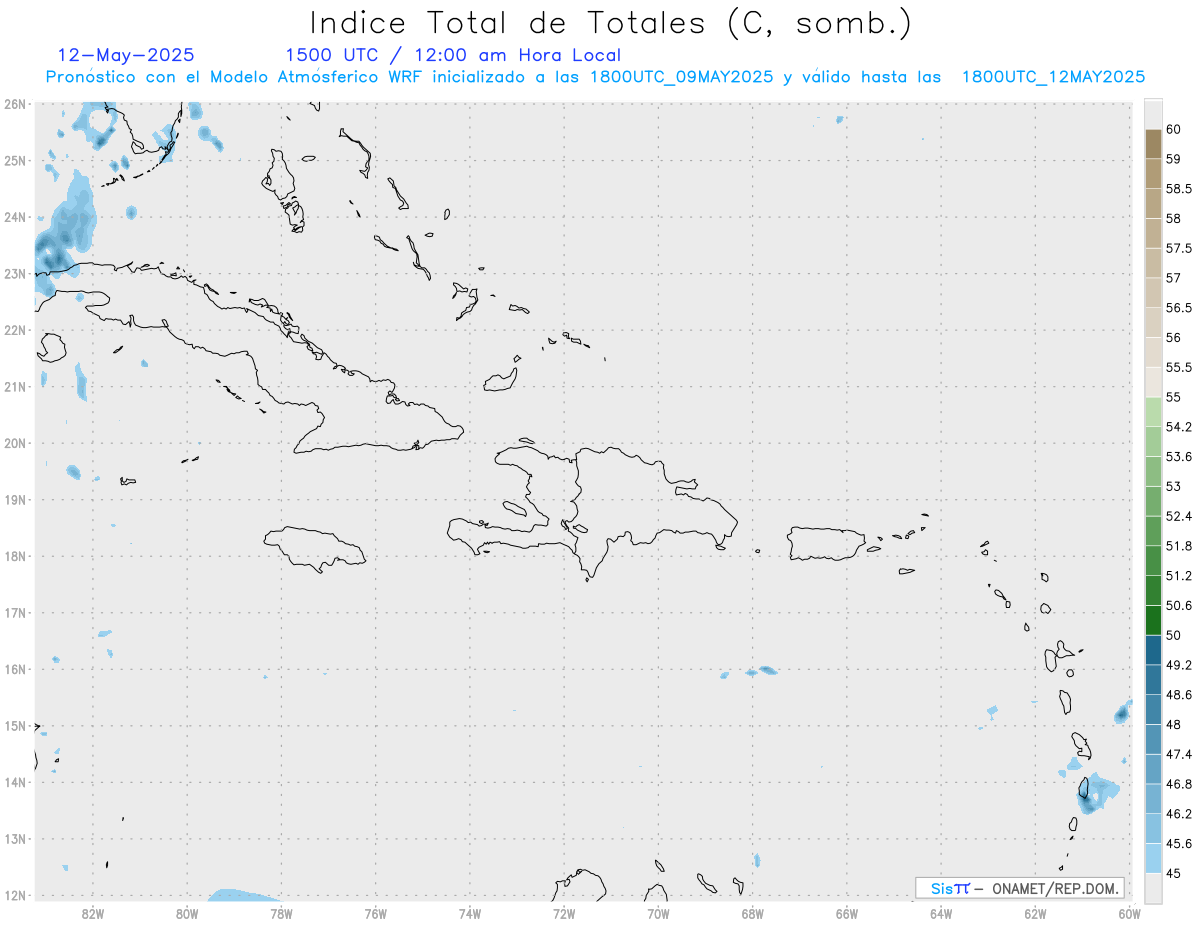Click the legend value 58.5
The height and width of the screenshot is (927, 1200).
point(1179,188)
